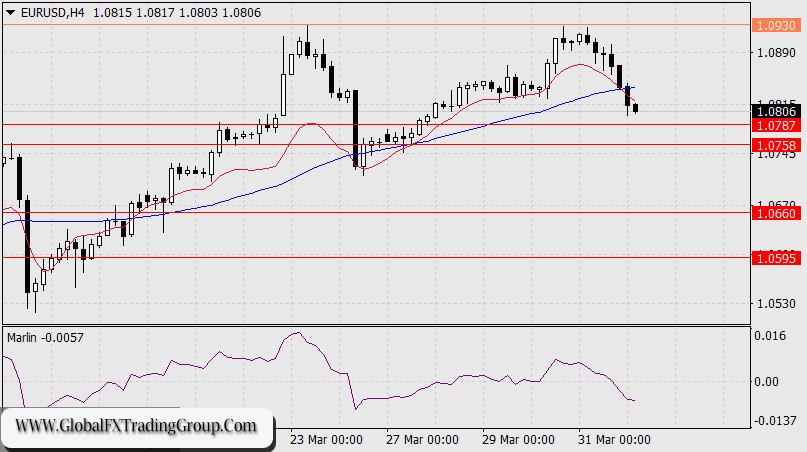
Task: Click the 29 Mar 00:00 time label
Action: [x=518, y=440]
